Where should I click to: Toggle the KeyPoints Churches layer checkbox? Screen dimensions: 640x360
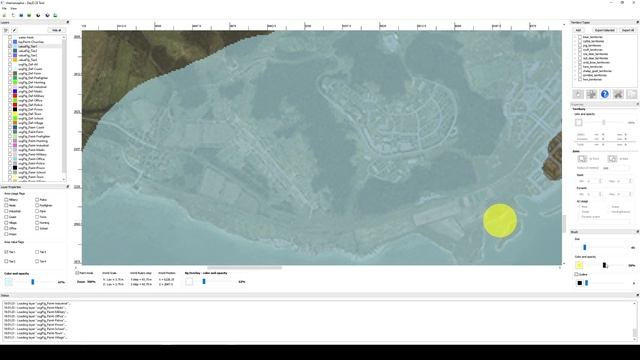[x=10, y=42]
